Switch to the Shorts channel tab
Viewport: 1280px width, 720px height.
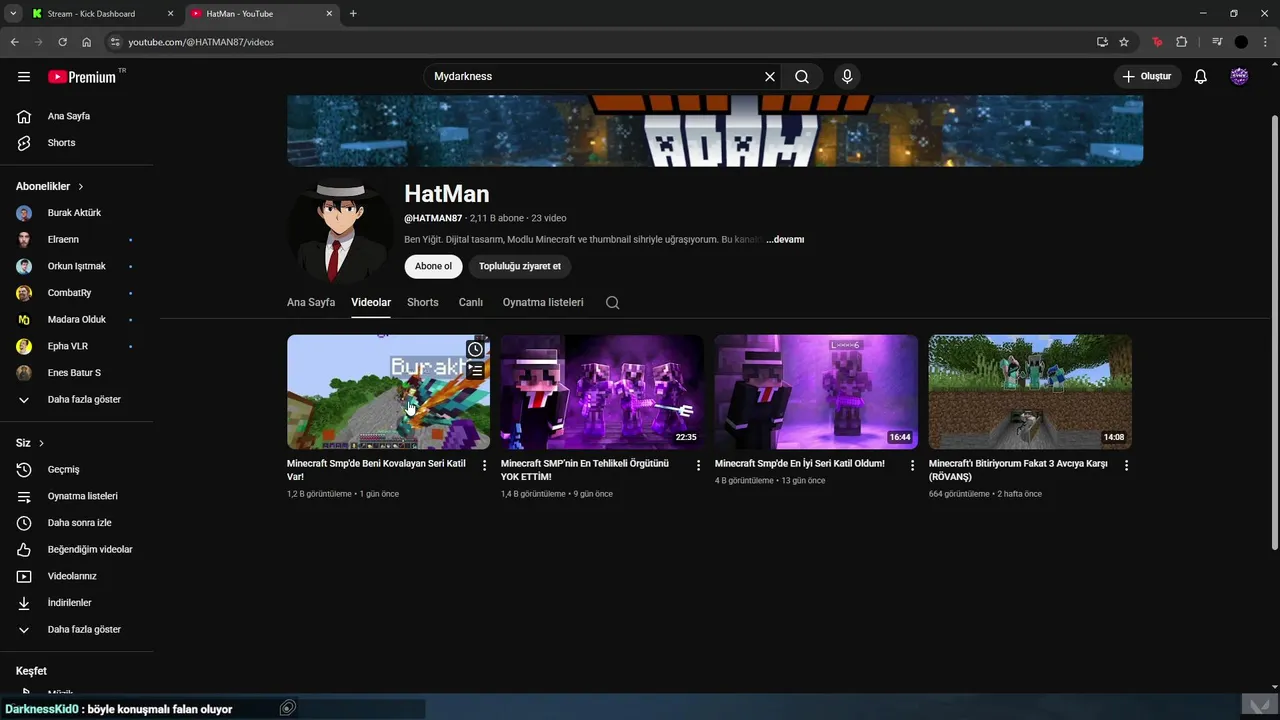[423, 302]
